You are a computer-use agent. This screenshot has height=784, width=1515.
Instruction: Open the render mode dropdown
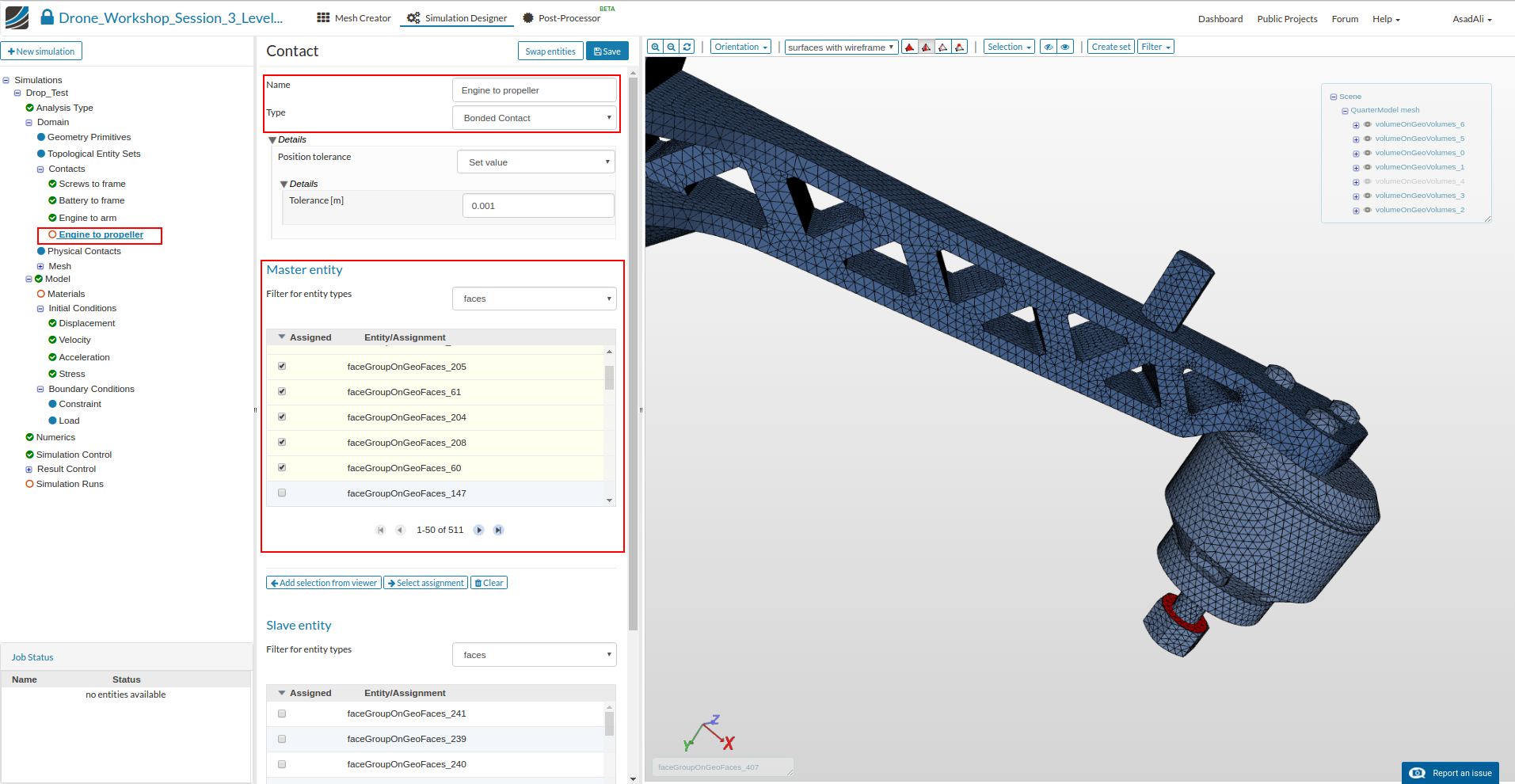click(842, 47)
